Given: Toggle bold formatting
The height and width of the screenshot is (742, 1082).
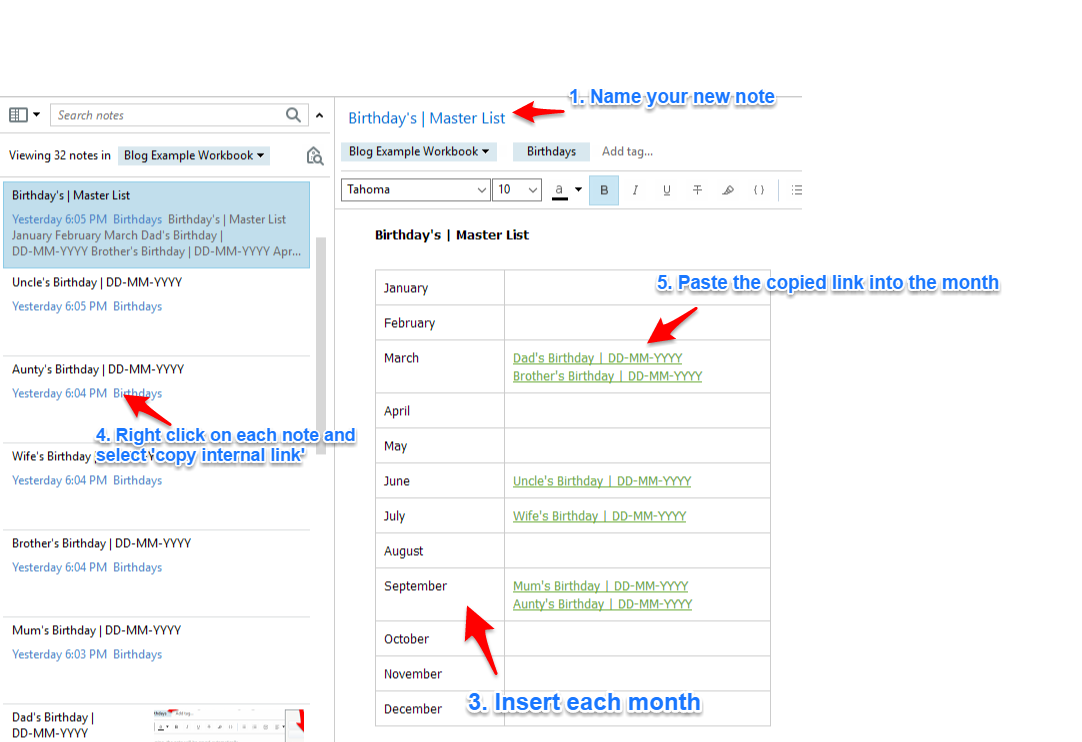Looking at the screenshot, I should click(604, 190).
